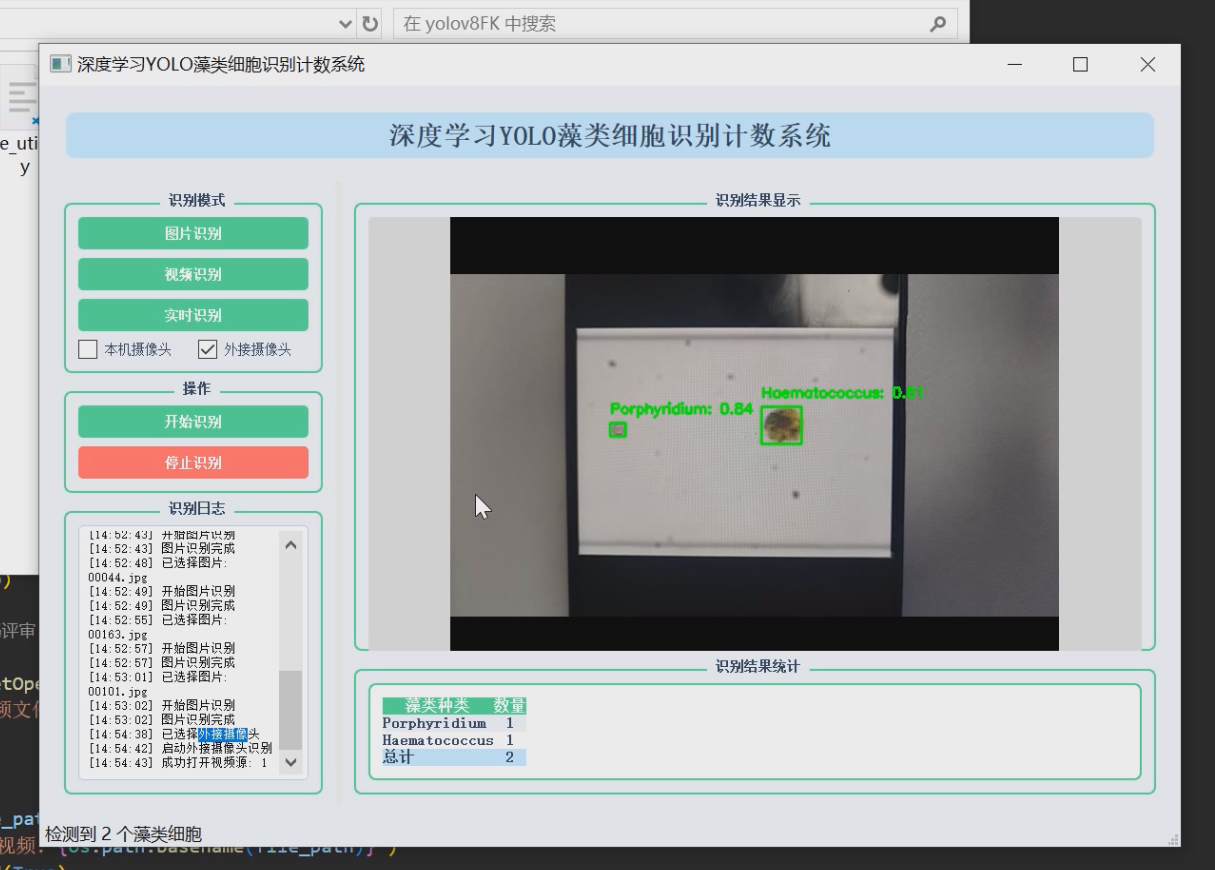Select 图片识别 image recognition mode
Viewport: 1215px width, 870px height.
(x=193, y=233)
